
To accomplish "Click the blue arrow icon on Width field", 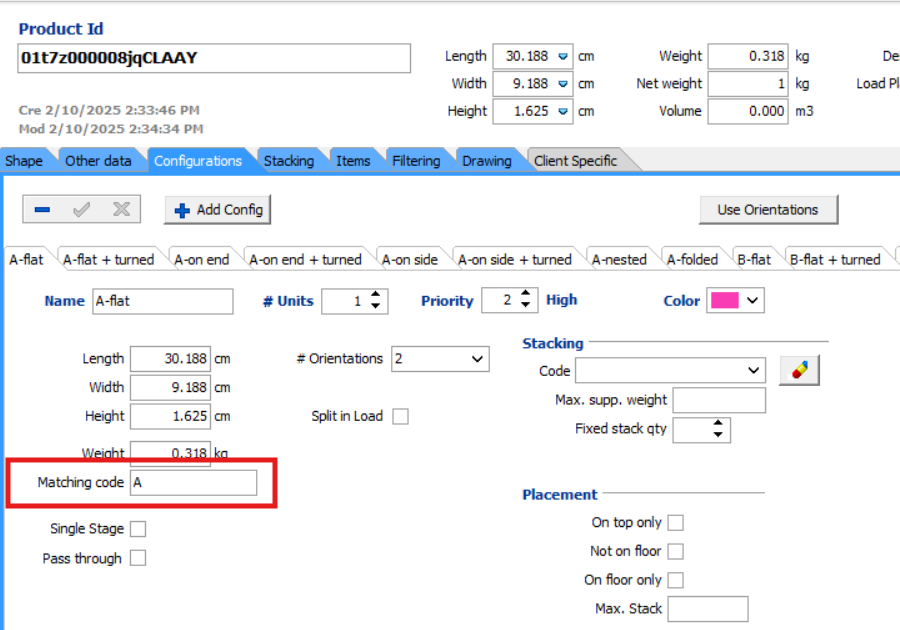I will pyautogui.click(x=561, y=84).
